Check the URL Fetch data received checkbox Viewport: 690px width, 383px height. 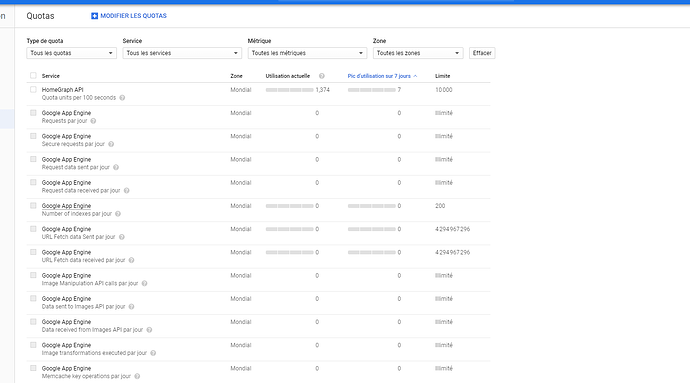pos(33,252)
